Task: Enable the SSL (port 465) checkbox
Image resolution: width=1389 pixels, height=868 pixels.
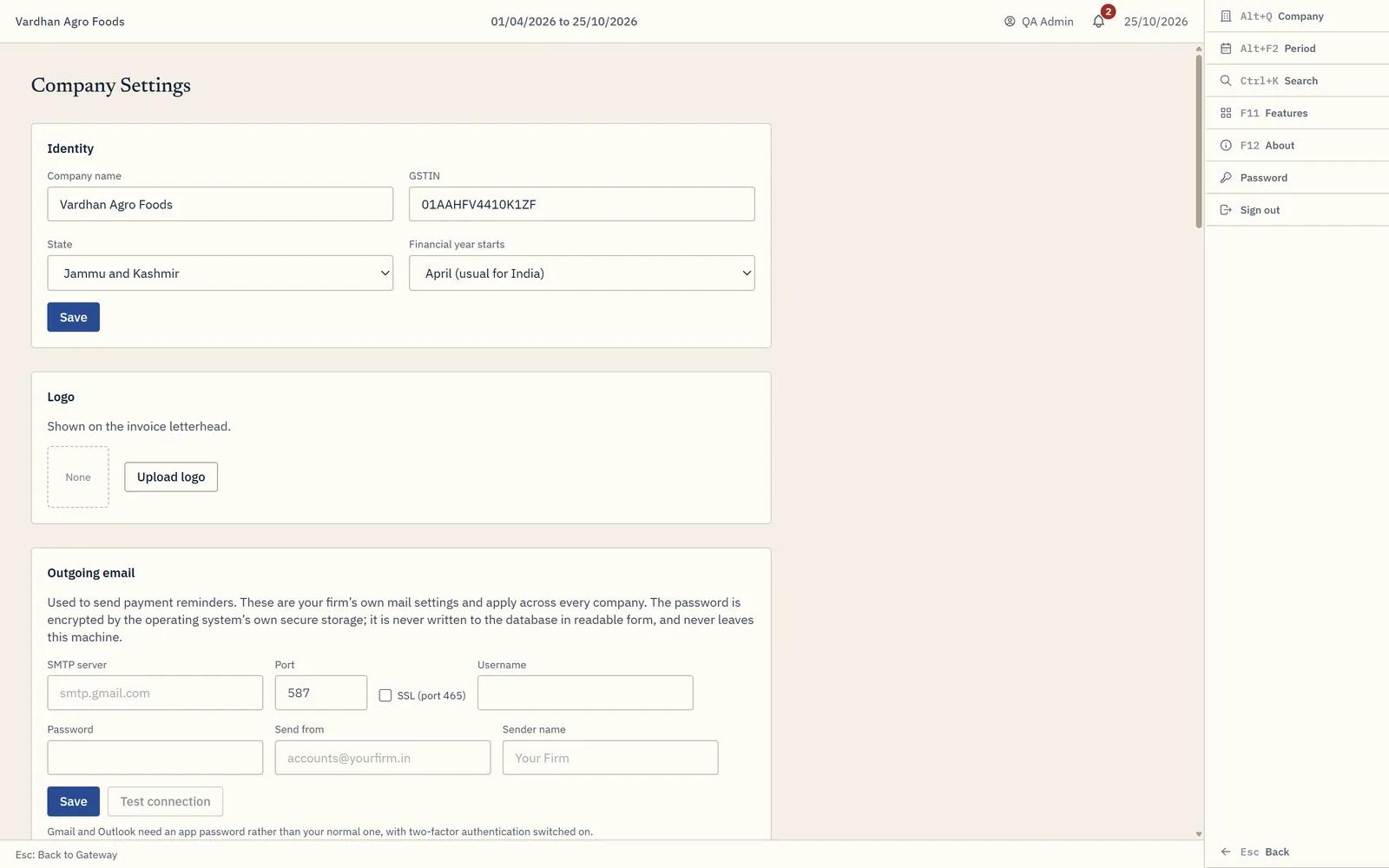Action: pyautogui.click(x=385, y=695)
